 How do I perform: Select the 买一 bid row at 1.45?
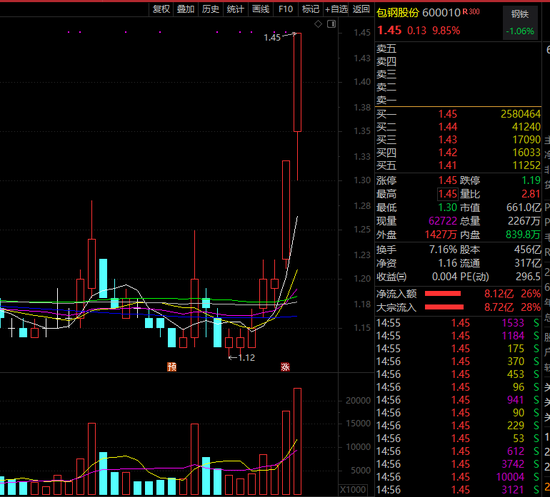click(458, 114)
